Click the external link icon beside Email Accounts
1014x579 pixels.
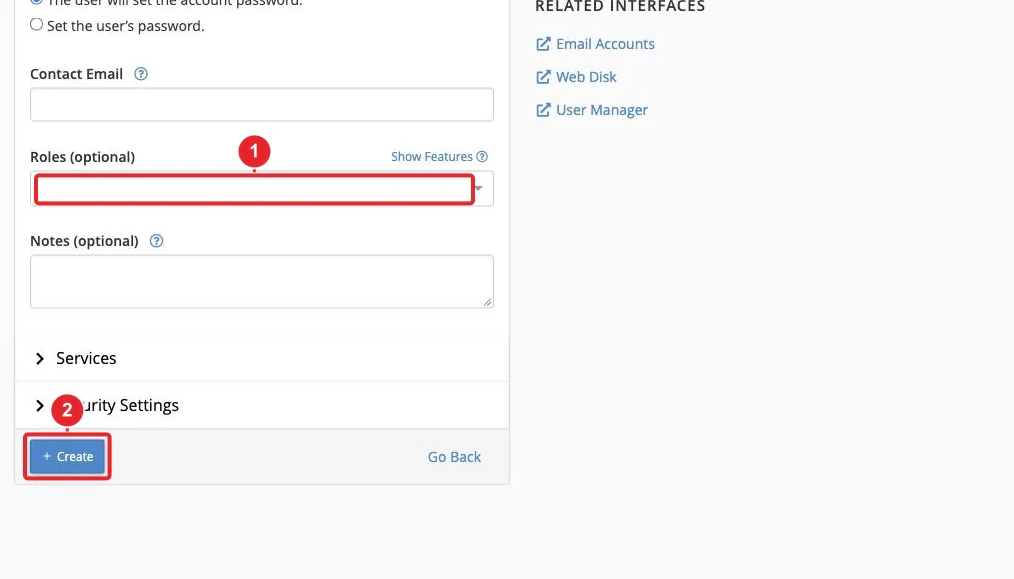point(543,44)
